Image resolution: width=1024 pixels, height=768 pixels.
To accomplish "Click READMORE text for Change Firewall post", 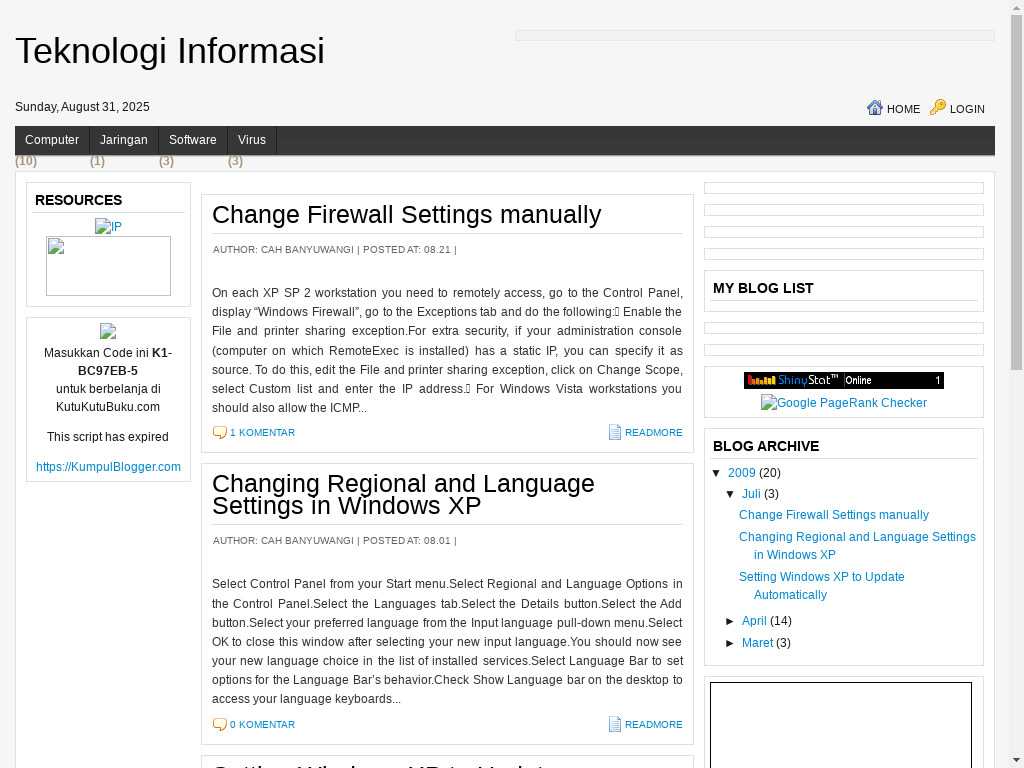I will pos(654,432).
